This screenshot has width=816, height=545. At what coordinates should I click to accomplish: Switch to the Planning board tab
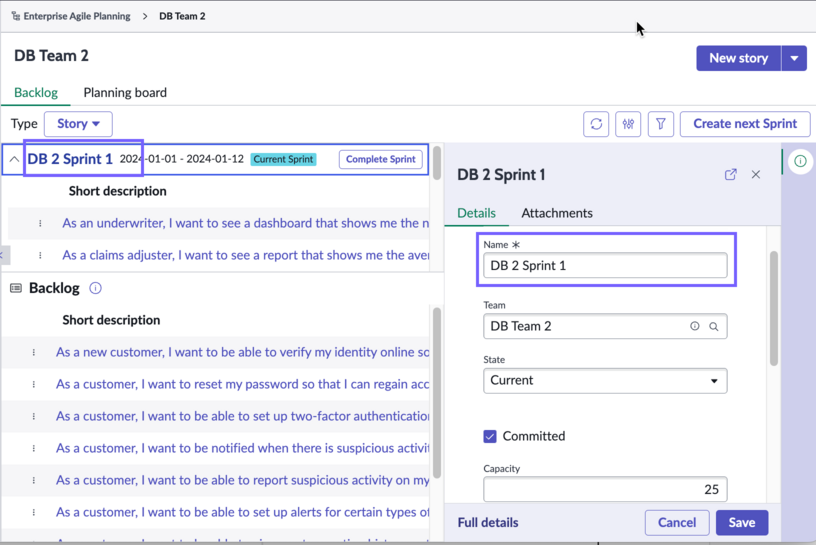pos(125,93)
